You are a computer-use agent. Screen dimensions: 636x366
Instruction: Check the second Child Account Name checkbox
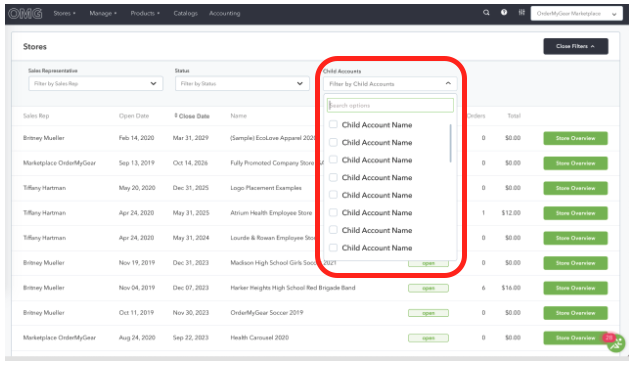[x=333, y=142]
